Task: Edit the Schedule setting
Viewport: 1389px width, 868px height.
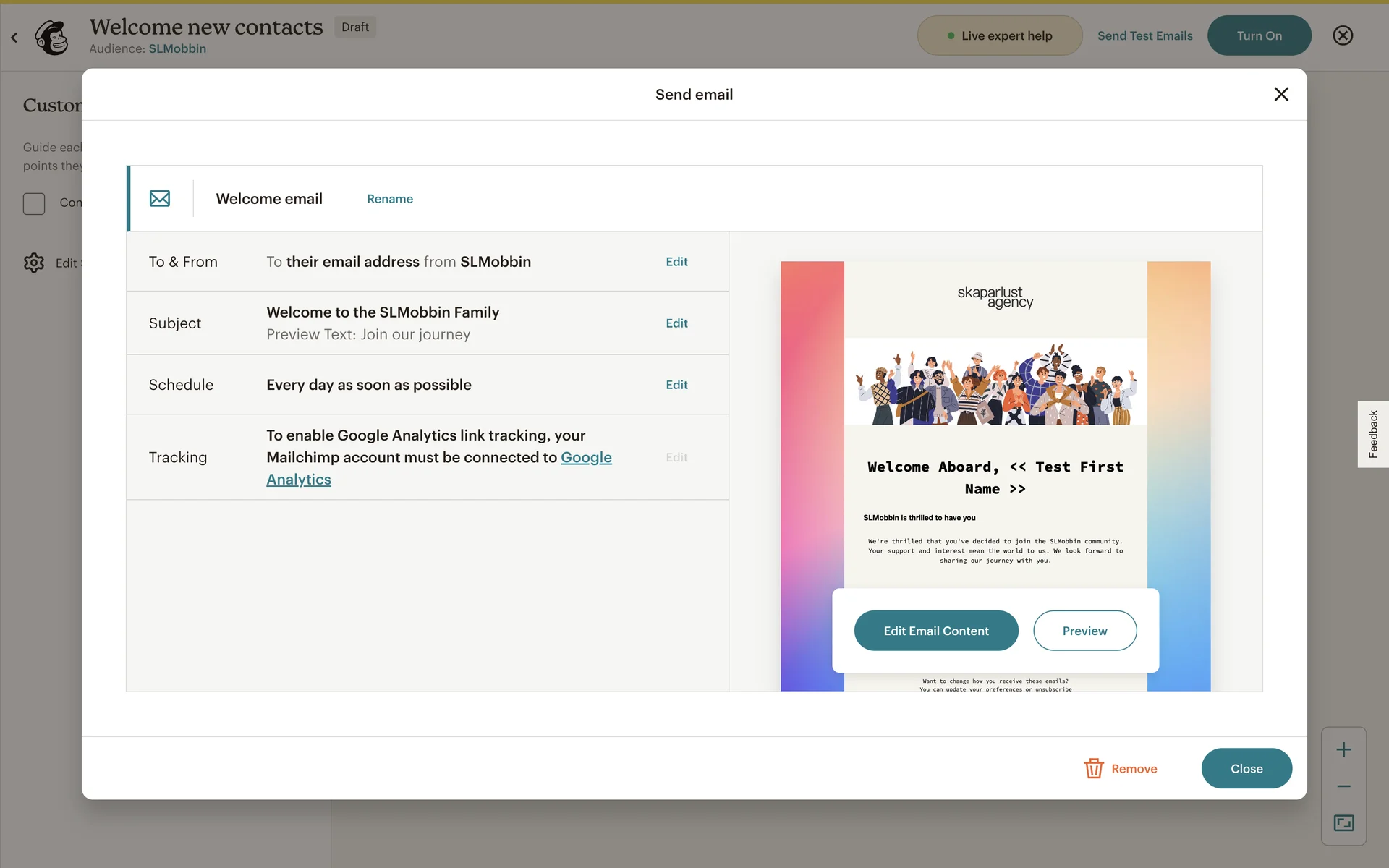Action: [676, 385]
